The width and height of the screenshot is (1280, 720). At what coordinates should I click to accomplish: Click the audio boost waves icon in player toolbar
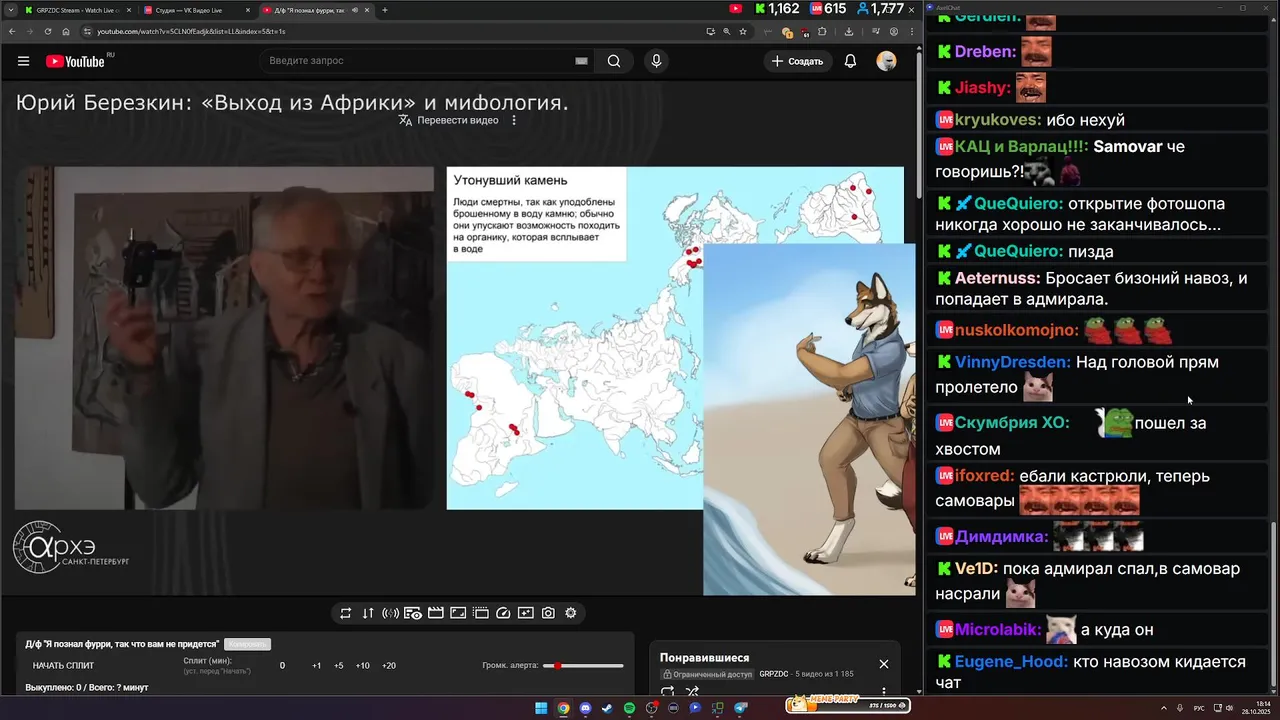pyautogui.click(x=390, y=613)
